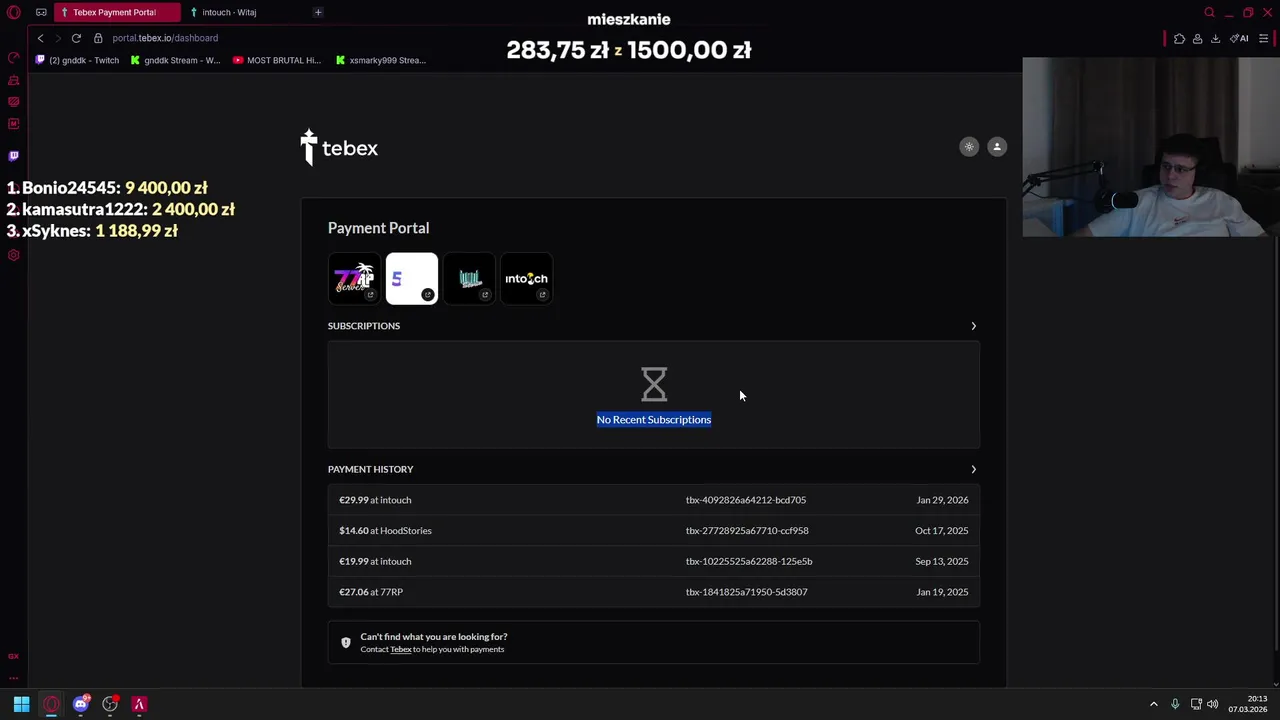1280x720 pixels.
Task: Click the shield icon in help box
Action: 346,643
